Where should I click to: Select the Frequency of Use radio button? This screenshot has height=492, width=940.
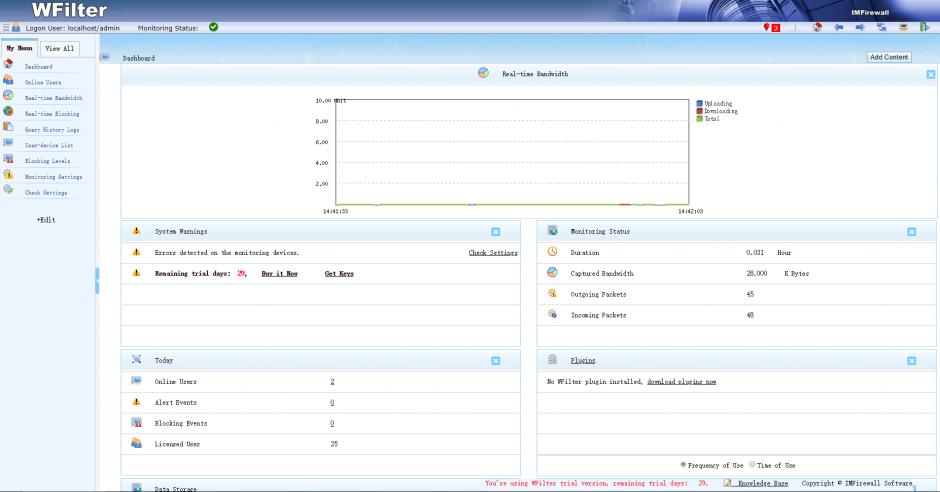click(683, 464)
